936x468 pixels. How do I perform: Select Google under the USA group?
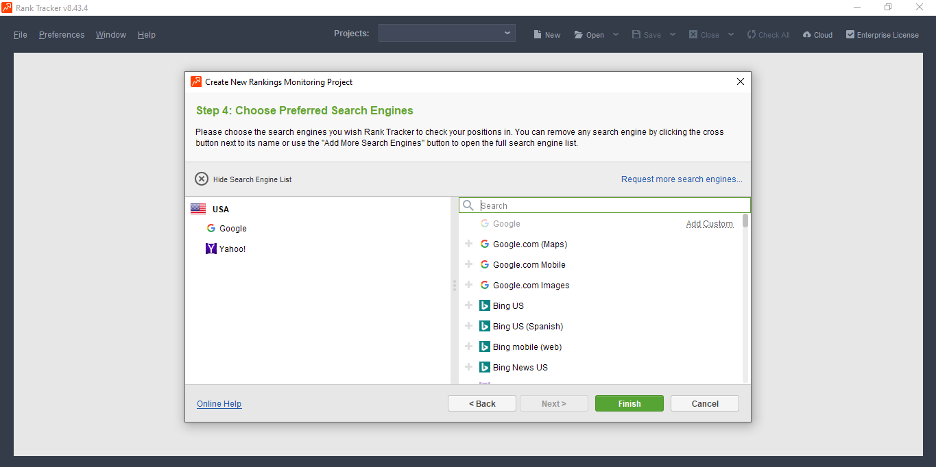pos(231,229)
